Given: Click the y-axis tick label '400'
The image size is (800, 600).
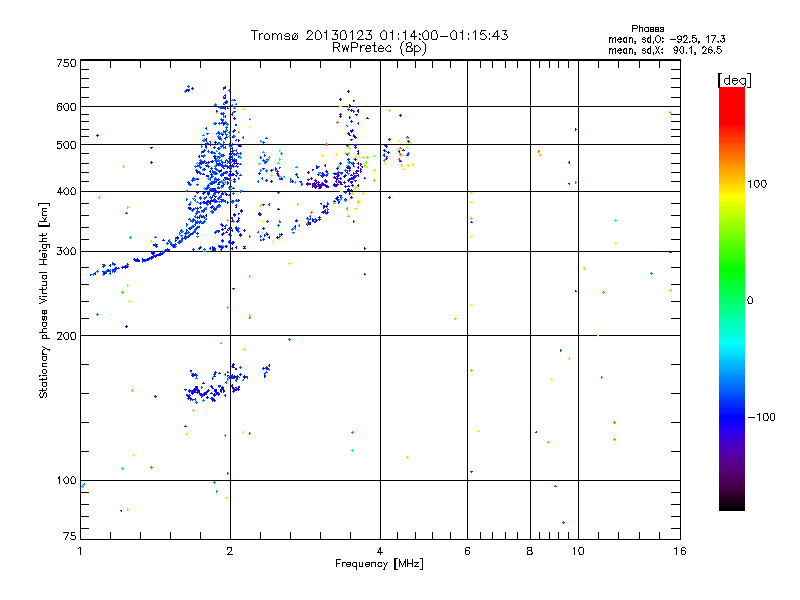Looking at the screenshot, I should (x=66, y=191).
